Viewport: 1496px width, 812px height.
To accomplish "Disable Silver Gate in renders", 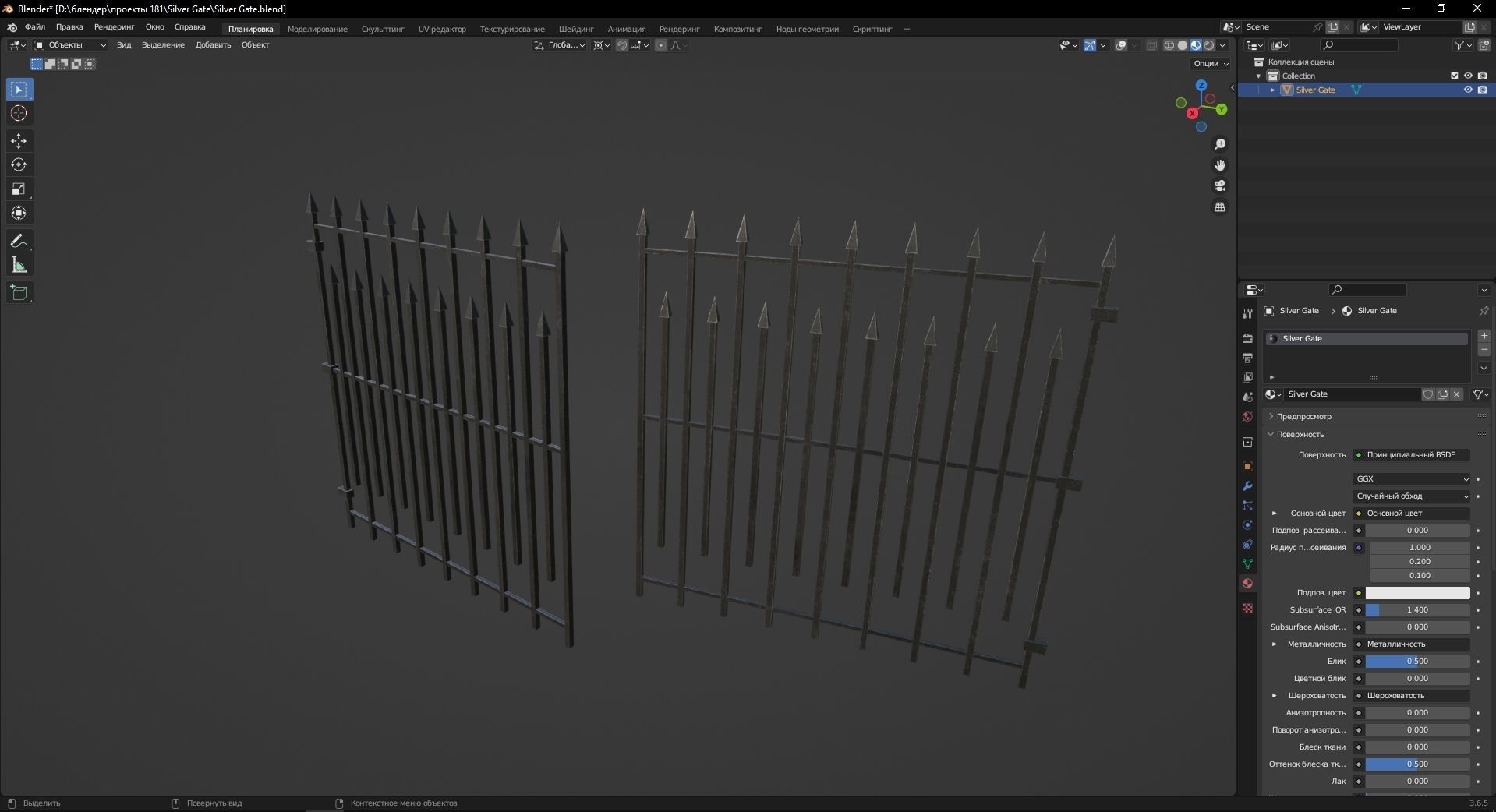I will pyautogui.click(x=1482, y=90).
